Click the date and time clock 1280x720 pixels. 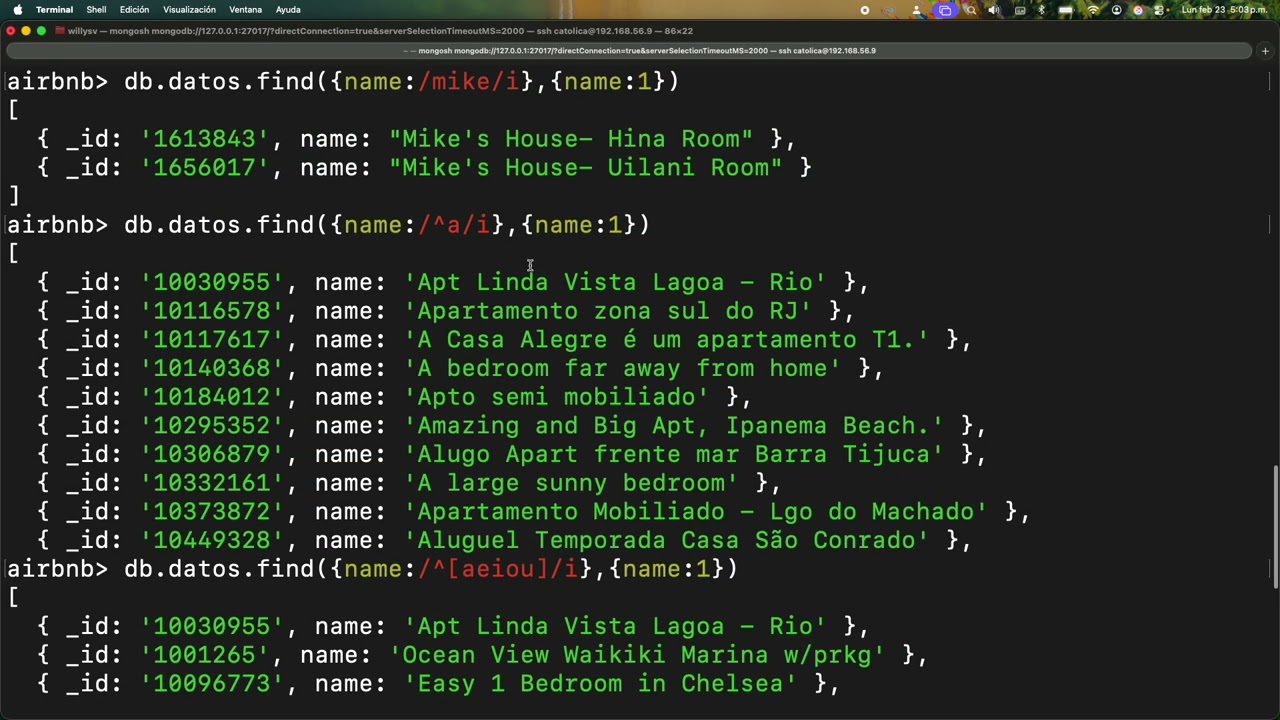[x=1224, y=10]
